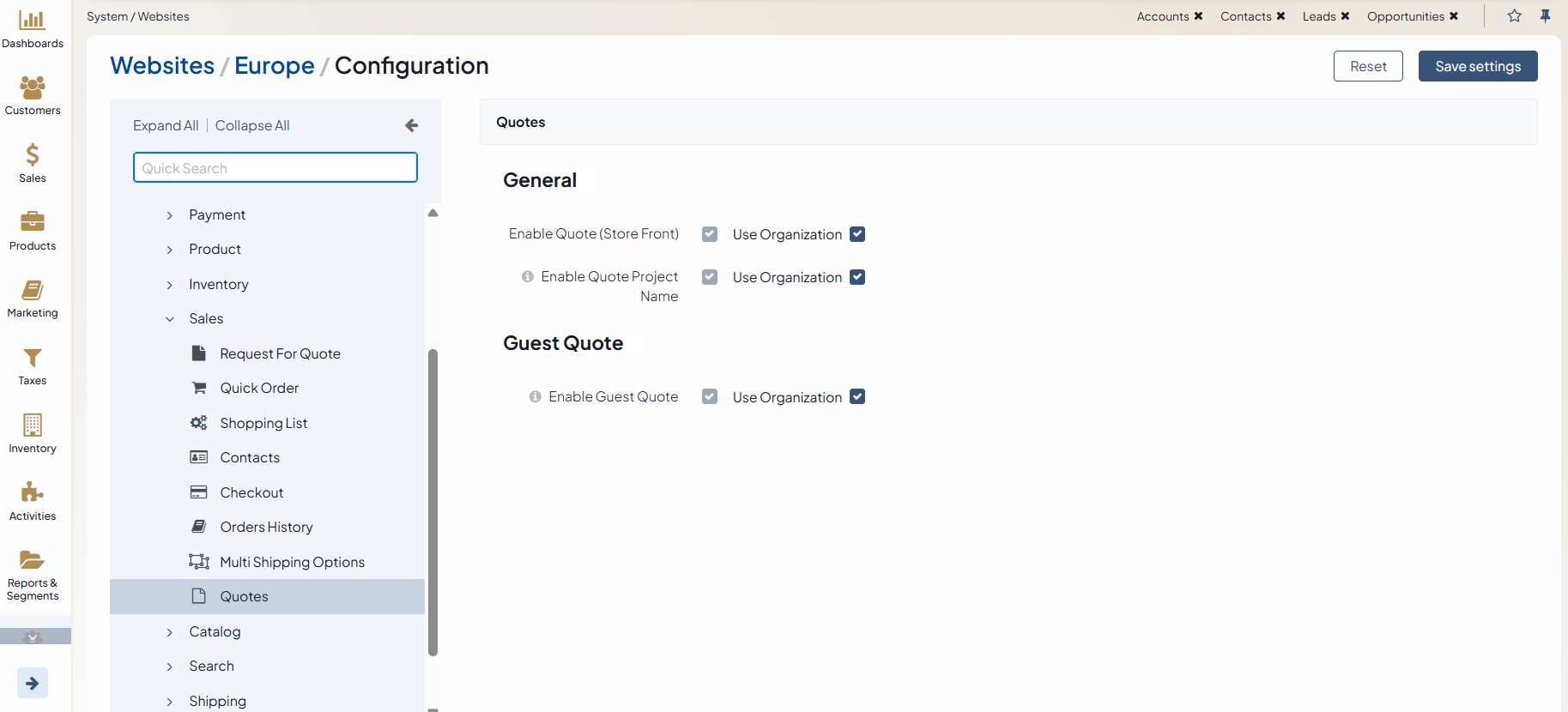
Task: Uncheck Use Organization for Enable Quote (Store Front)
Action: [857, 234]
